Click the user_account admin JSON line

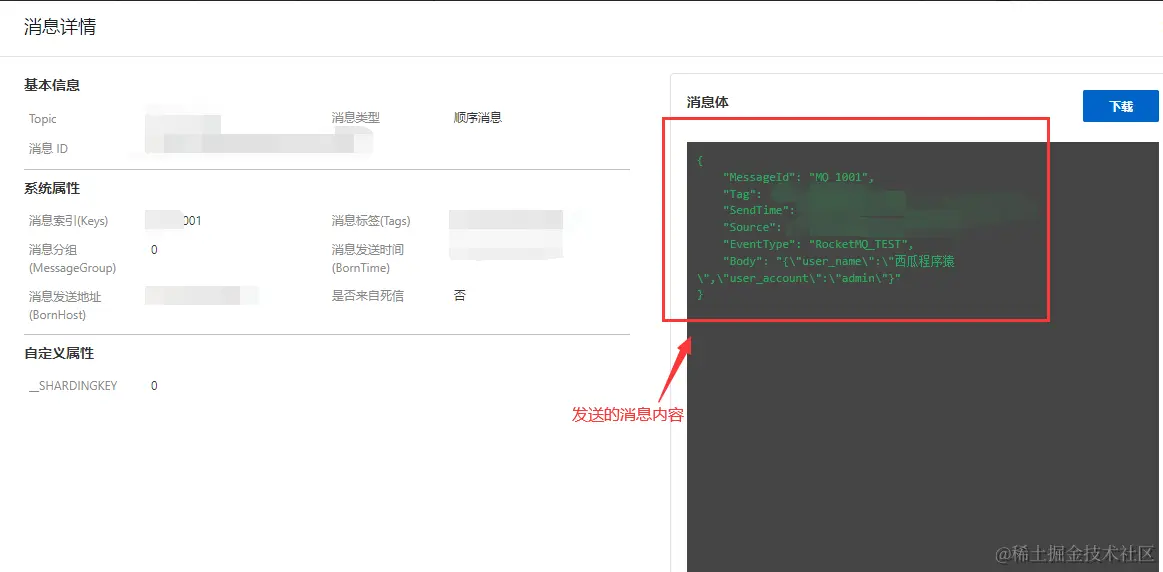[x=799, y=278]
